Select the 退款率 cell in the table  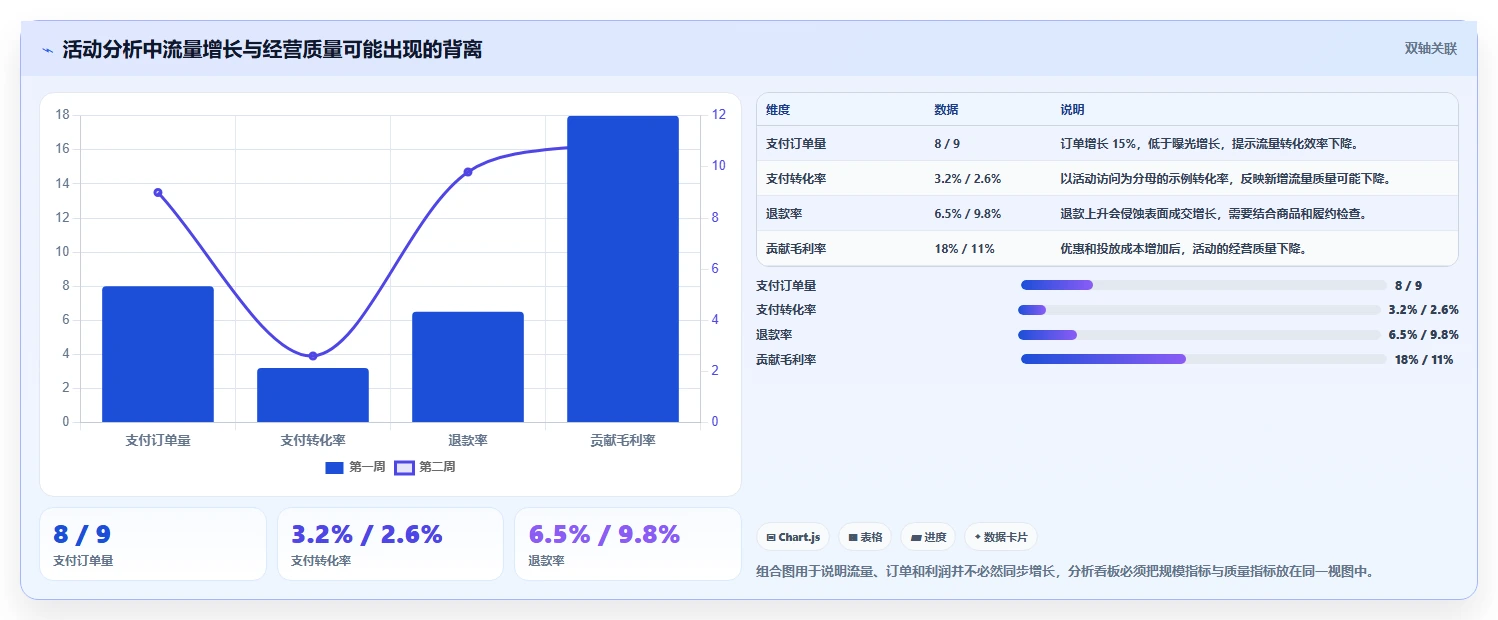point(784,214)
